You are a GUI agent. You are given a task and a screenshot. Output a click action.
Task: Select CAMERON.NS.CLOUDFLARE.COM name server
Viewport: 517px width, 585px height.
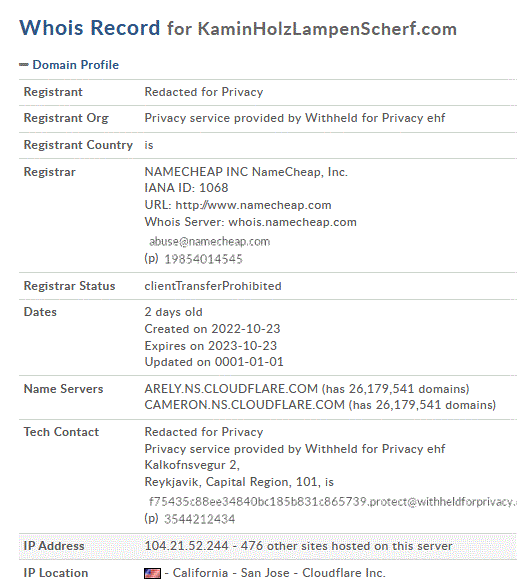(244, 405)
